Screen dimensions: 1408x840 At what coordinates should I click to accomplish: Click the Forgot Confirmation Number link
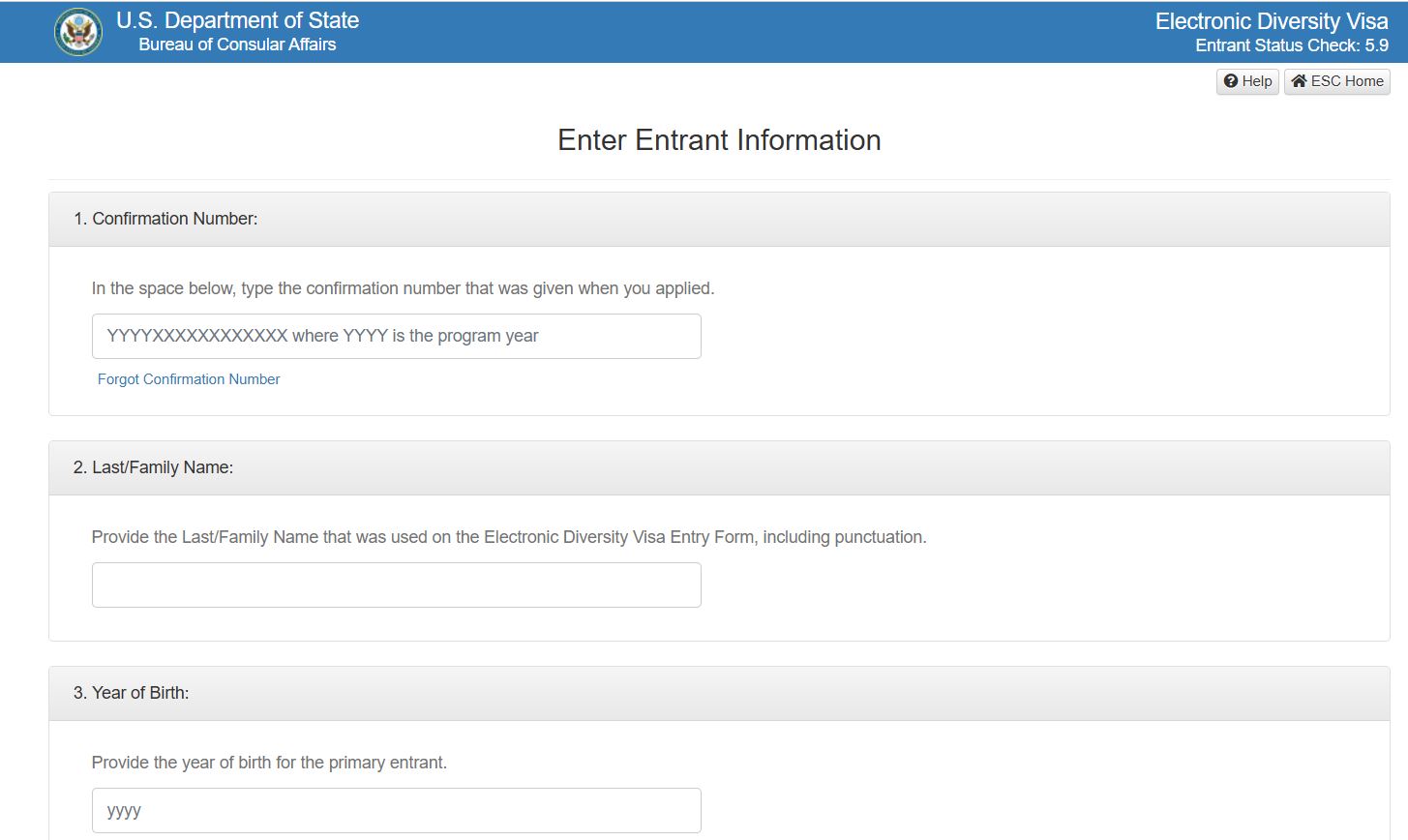tap(189, 379)
